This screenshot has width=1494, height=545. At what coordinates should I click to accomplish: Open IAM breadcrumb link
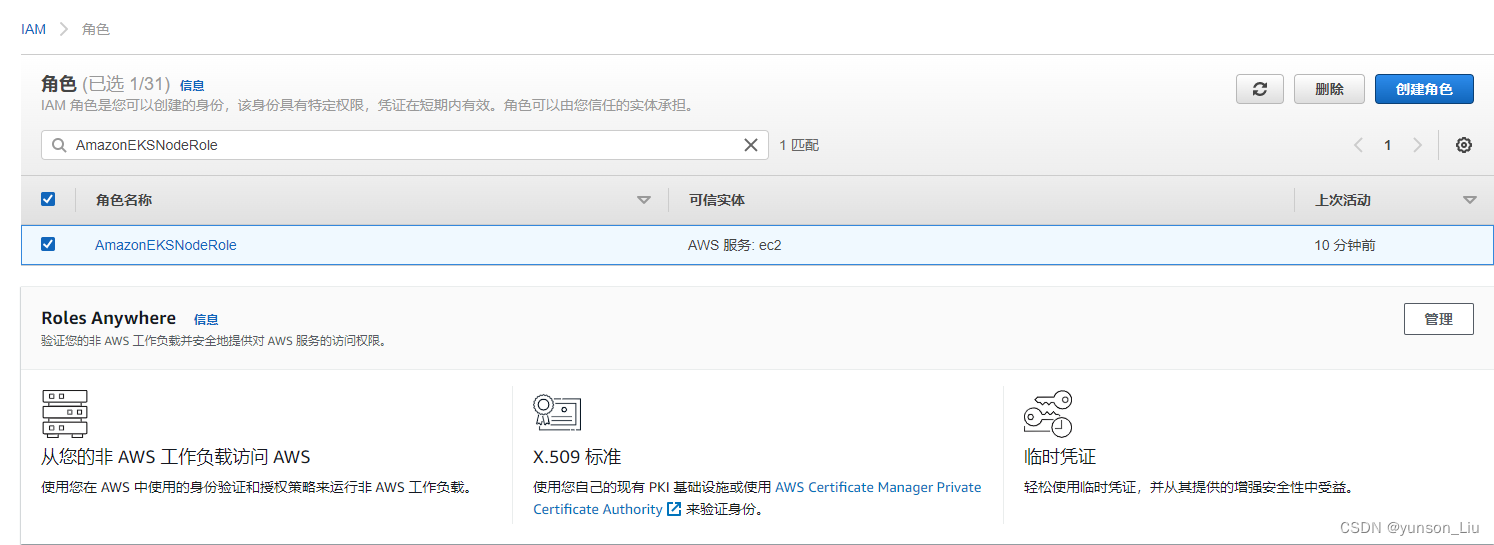[x=34, y=29]
